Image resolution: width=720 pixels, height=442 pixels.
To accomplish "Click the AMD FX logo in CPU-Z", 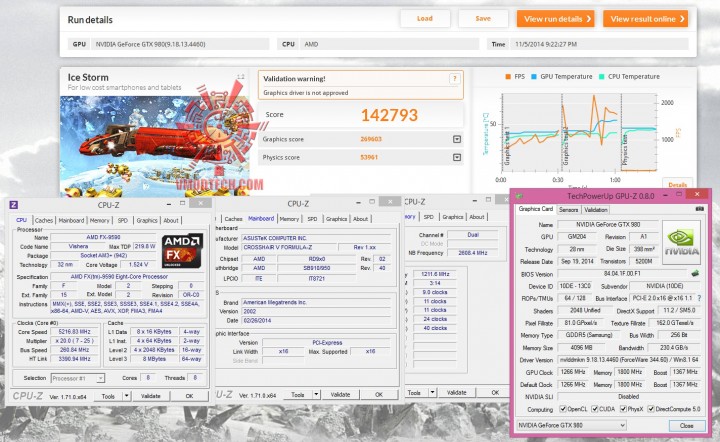I will (182, 250).
